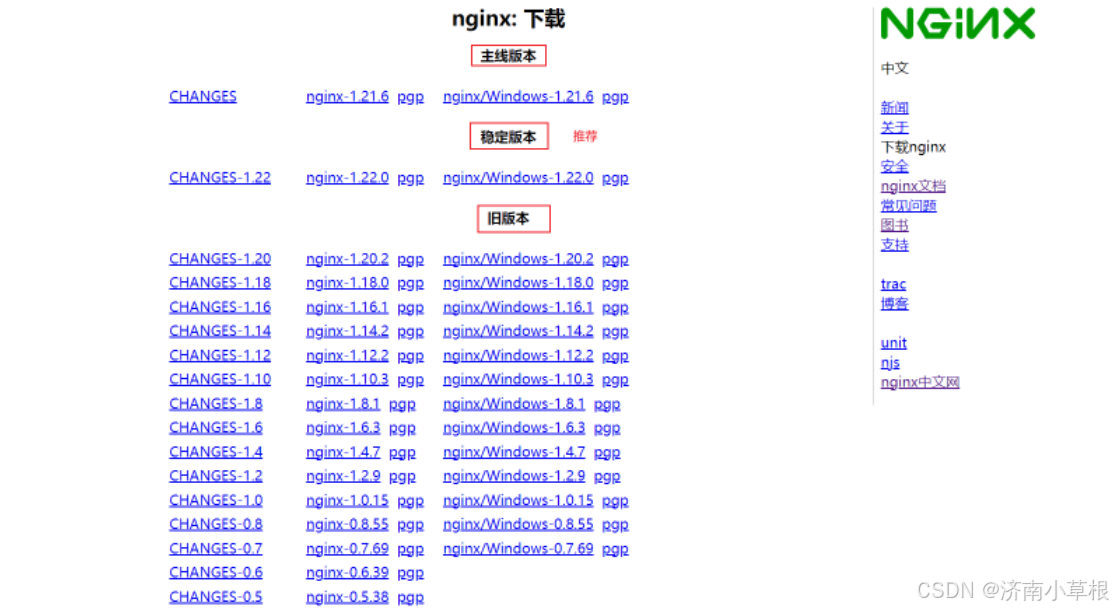
Task: Download nginx-1.14.2
Action: (x=347, y=331)
